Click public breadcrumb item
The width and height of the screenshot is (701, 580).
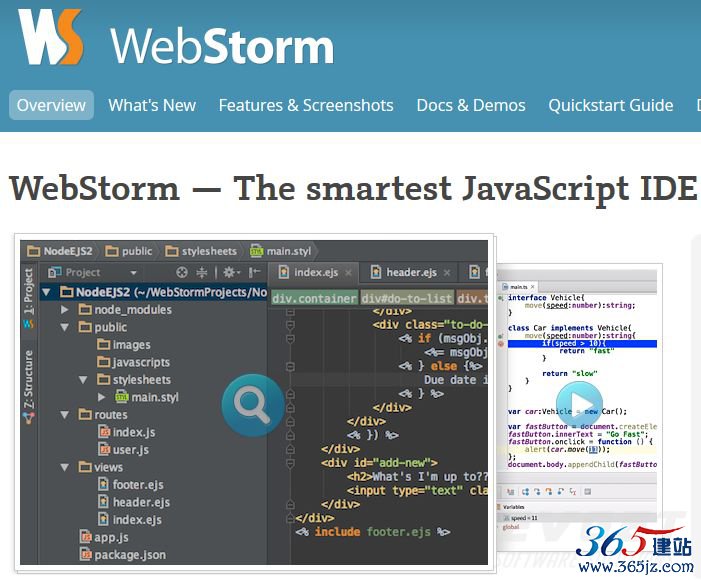tap(129, 251)
